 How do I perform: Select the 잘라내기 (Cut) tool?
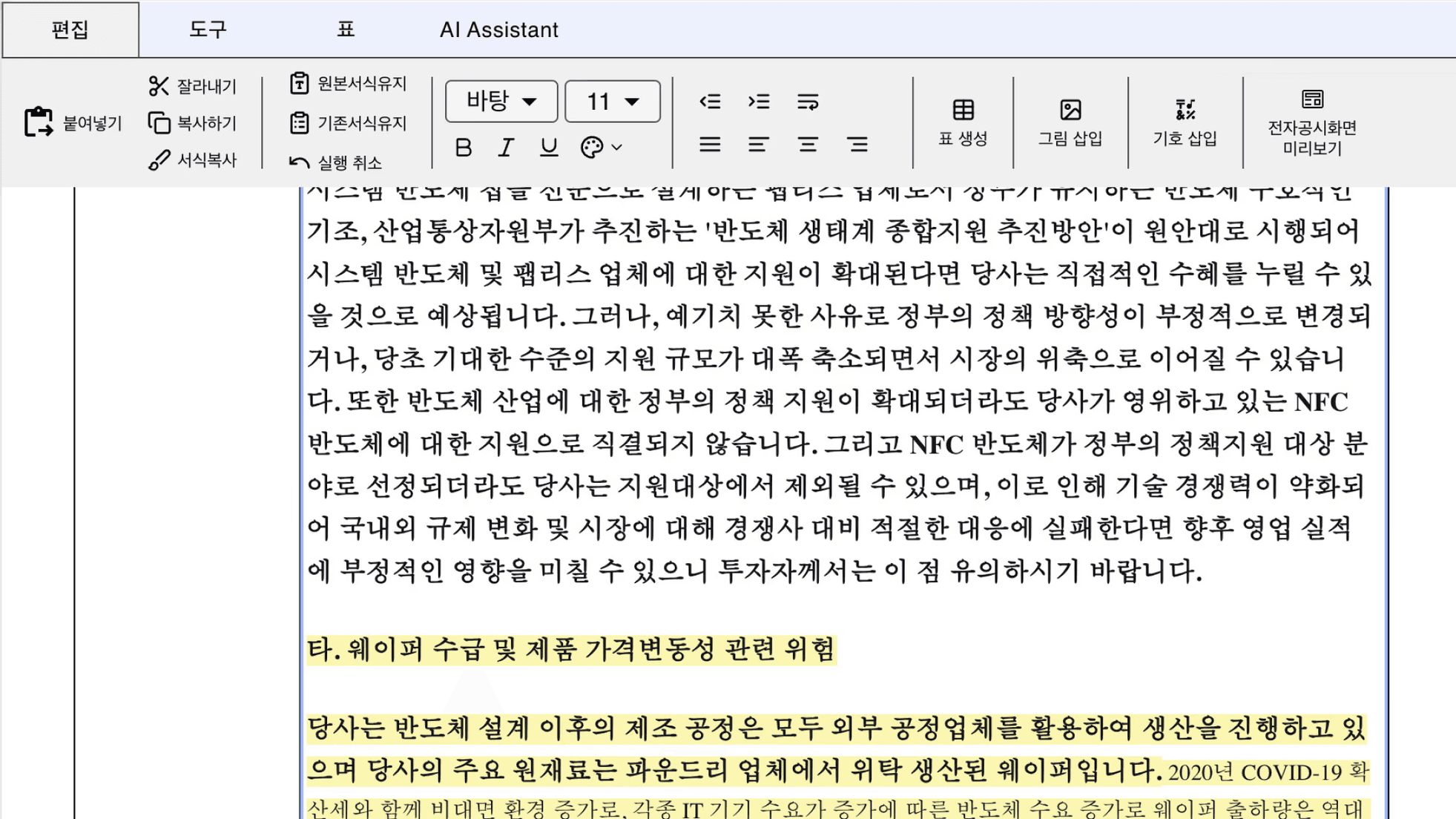[194, 85]
